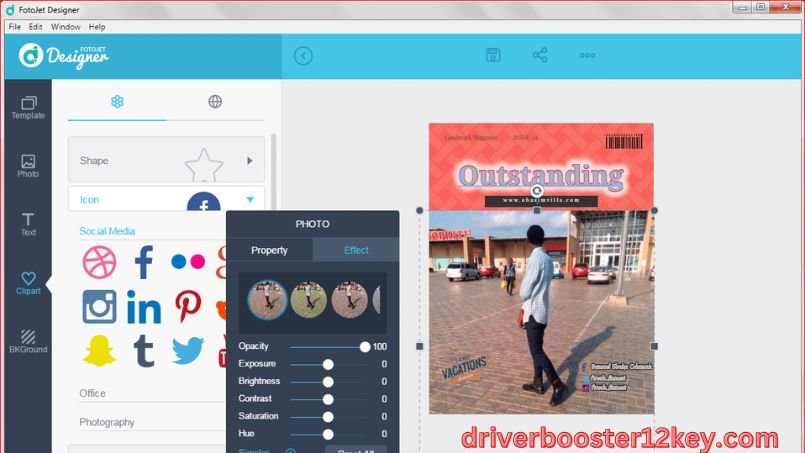
Task: Select the Text tool in sidebar
Action: tap(28, 224)
